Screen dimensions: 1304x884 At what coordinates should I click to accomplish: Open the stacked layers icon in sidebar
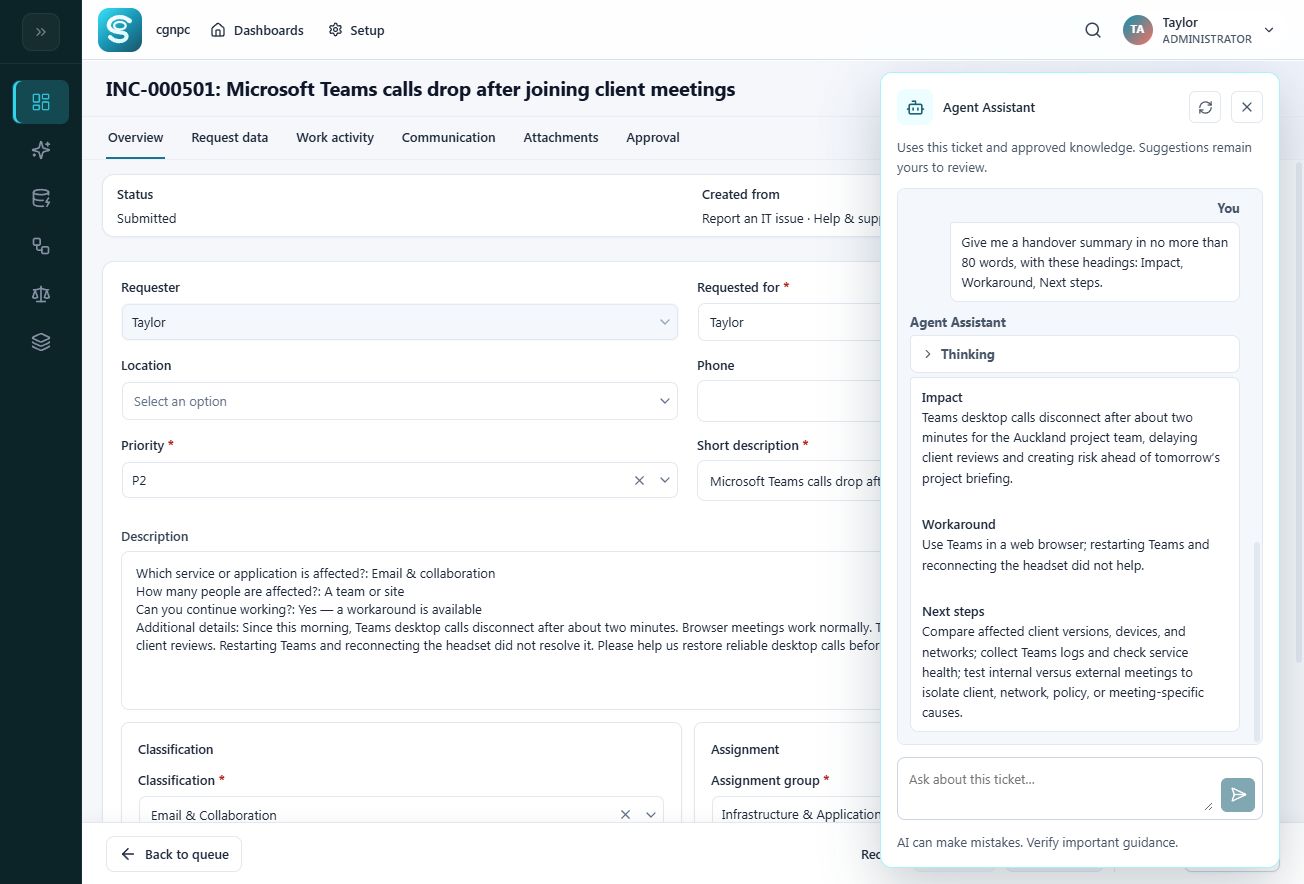[x=41, y=342]
